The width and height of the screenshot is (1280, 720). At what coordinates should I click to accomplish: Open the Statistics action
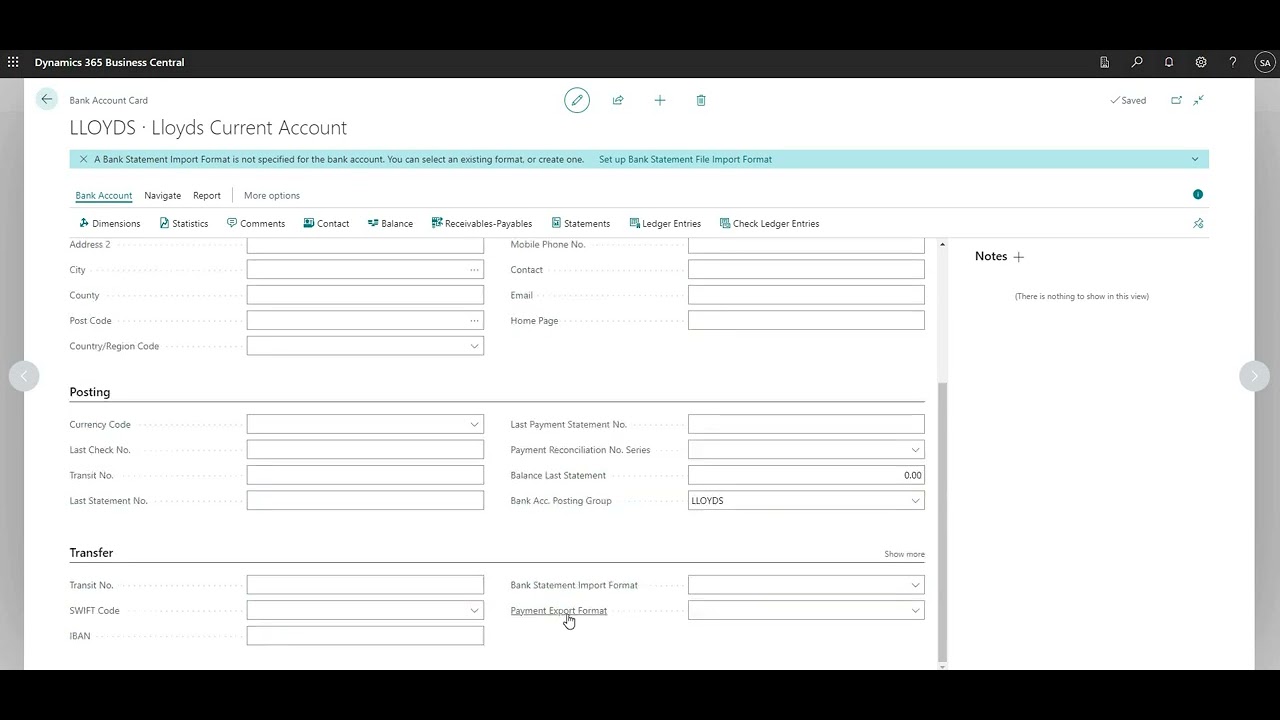pyautogui.click(x=184, y=224)
